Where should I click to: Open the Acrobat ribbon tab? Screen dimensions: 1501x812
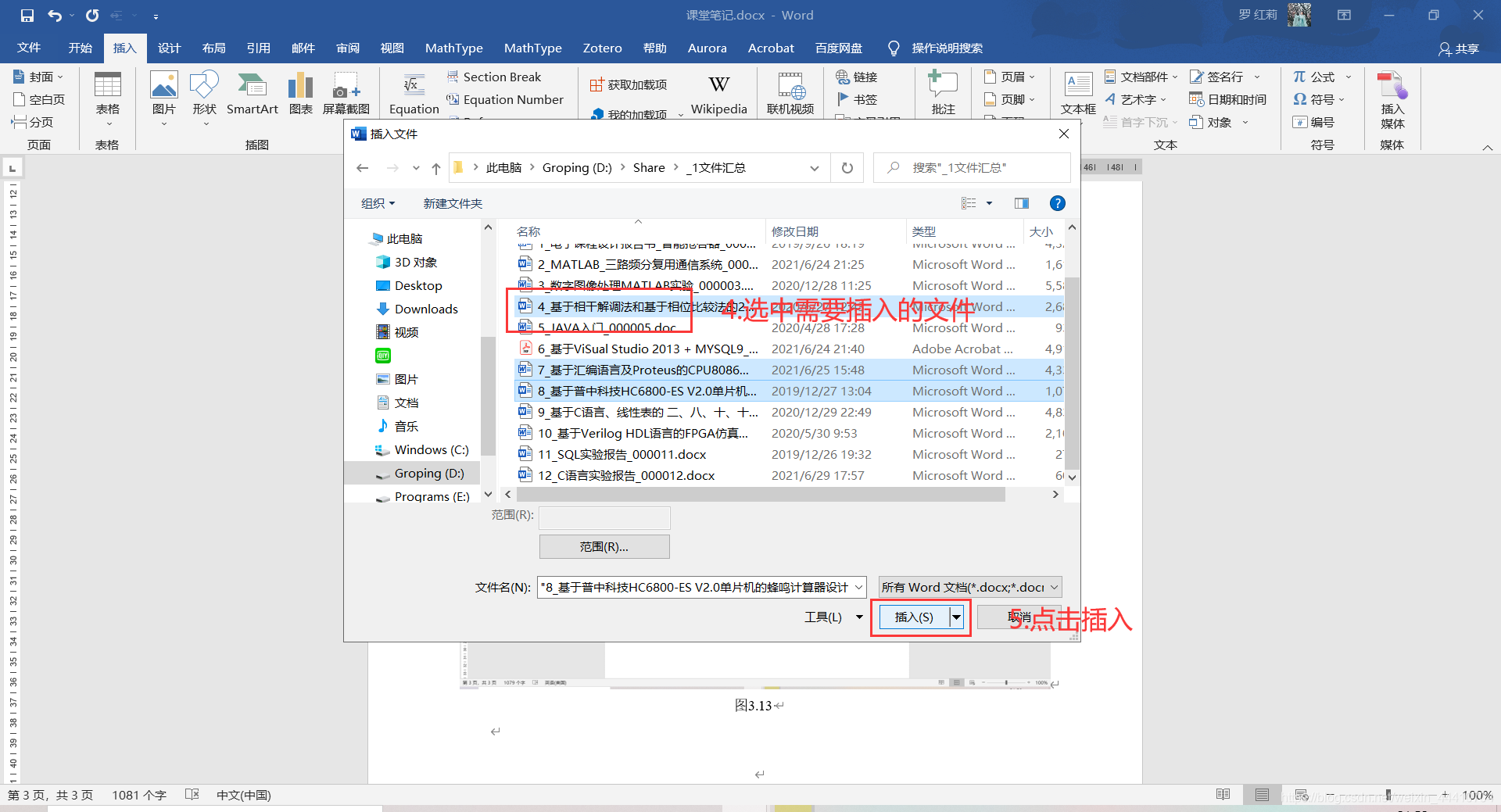(771, 48)
